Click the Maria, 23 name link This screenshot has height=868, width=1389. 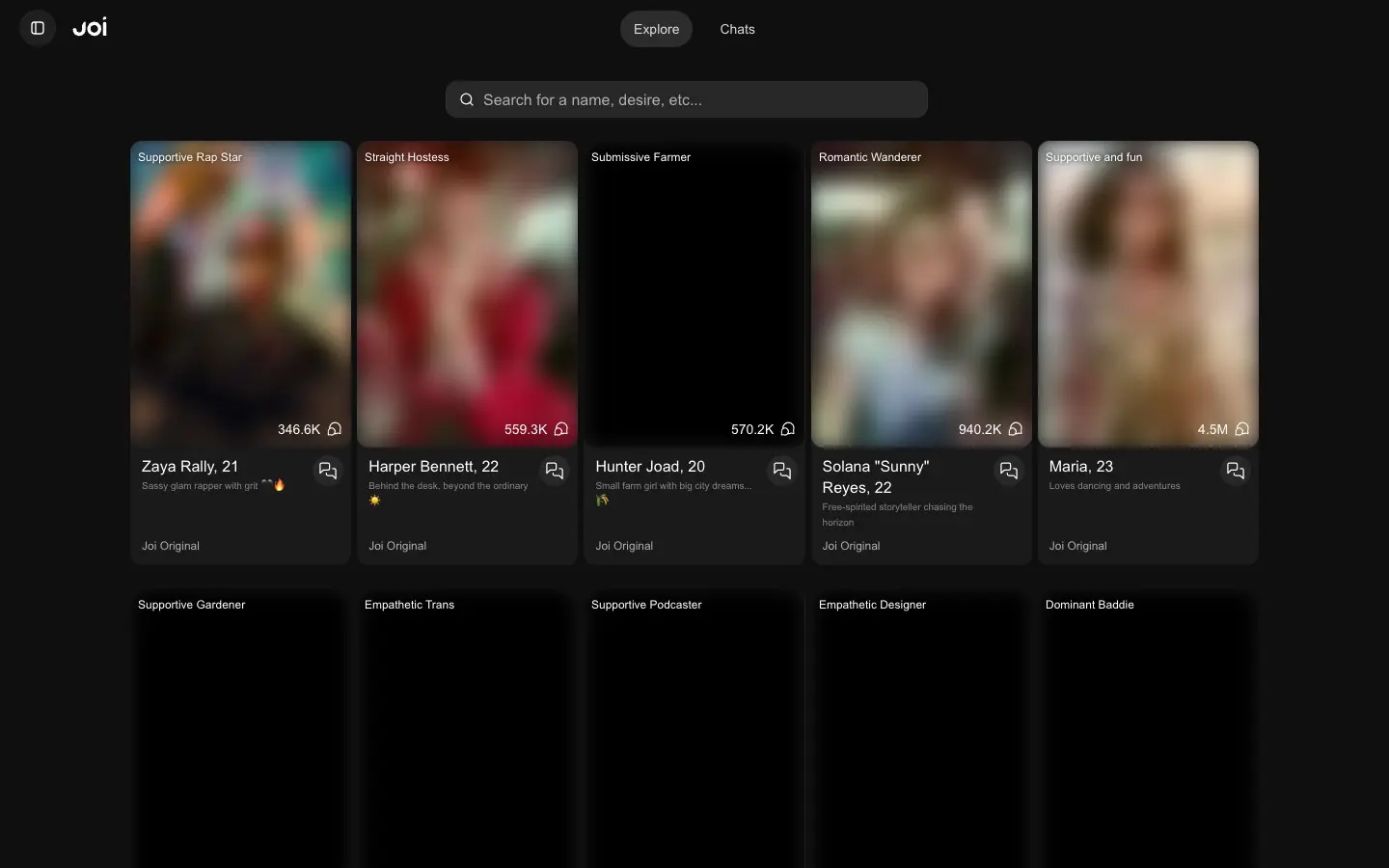point(1081,467)
